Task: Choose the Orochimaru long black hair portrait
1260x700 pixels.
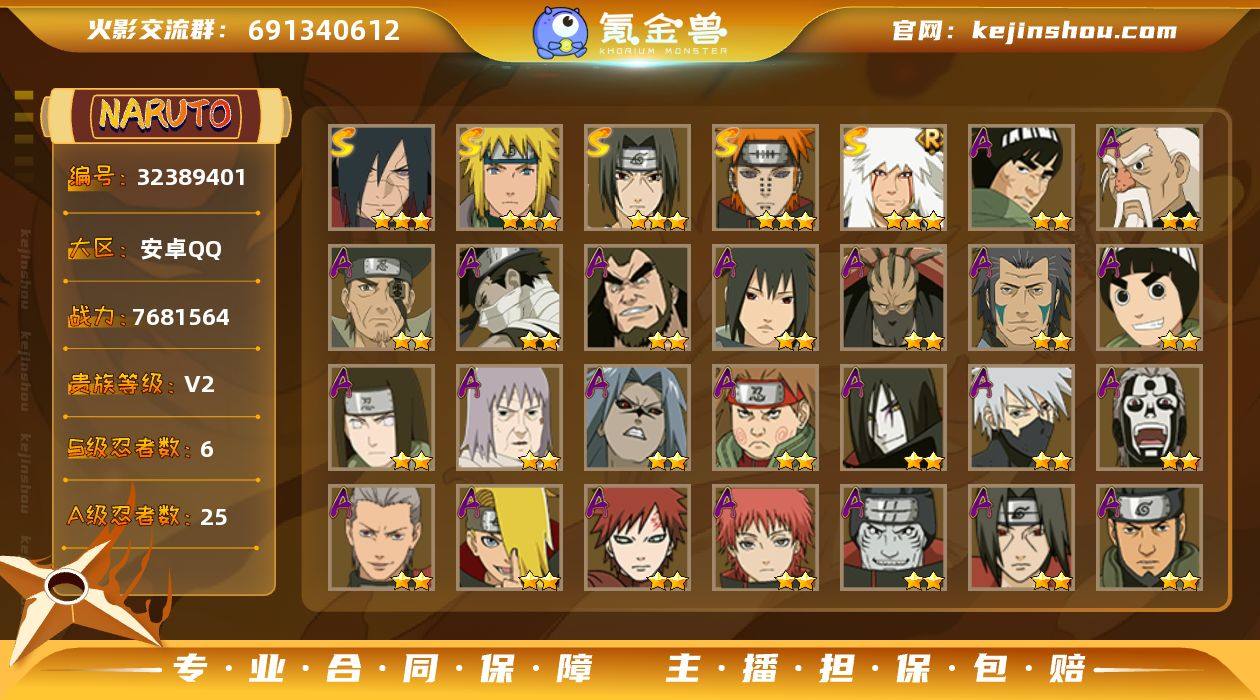Action: click(x=894, y=418)
